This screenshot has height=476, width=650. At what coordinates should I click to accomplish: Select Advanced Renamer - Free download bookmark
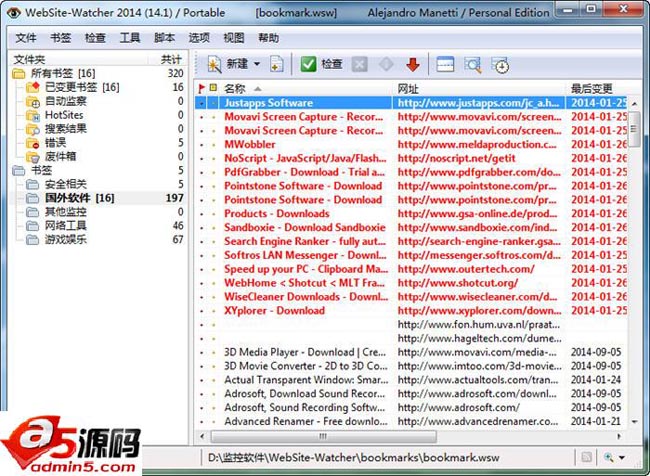[x=306, y=421]
